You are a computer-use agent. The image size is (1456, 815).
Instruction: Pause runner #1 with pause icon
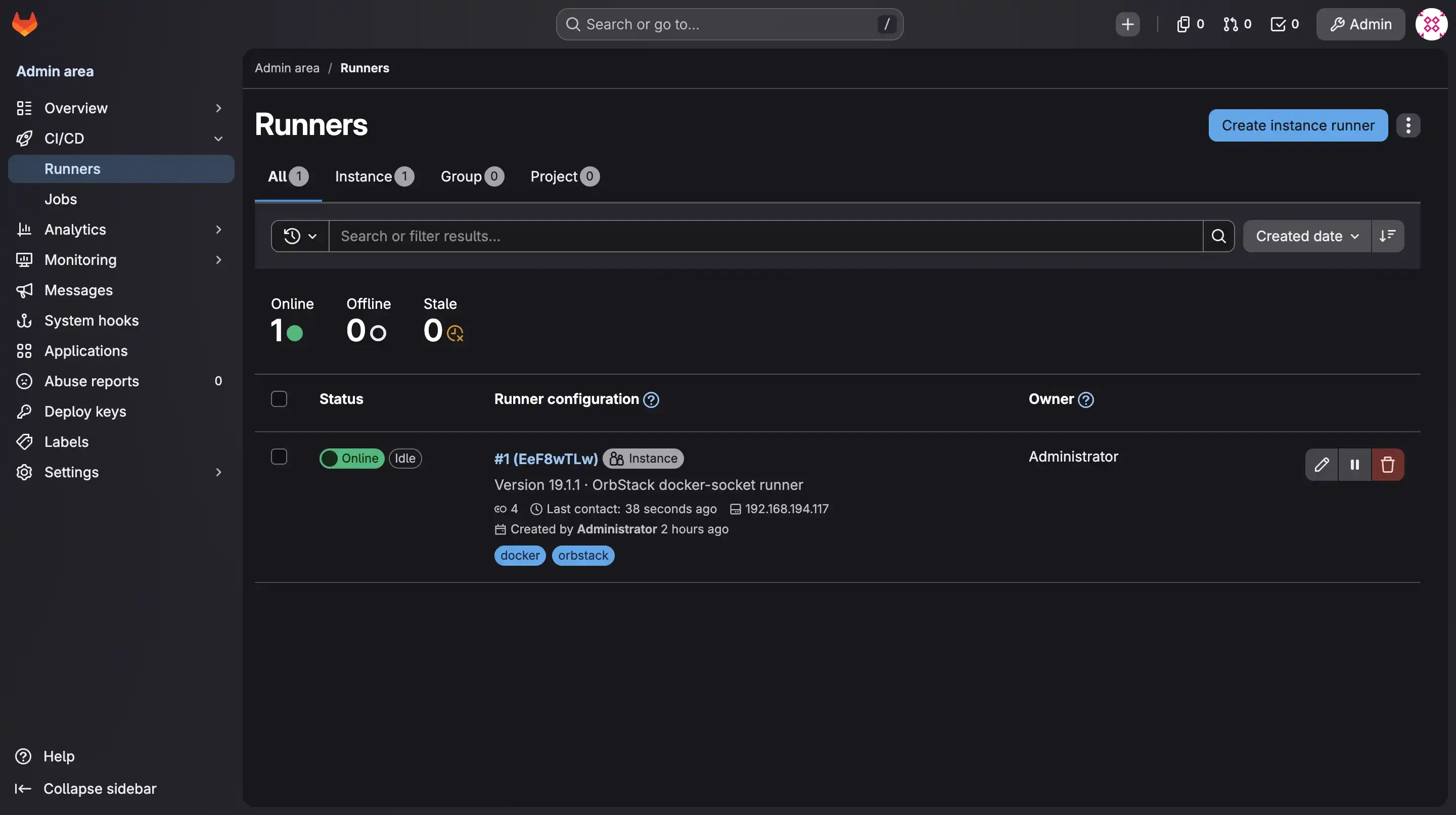click(1354, 465)
